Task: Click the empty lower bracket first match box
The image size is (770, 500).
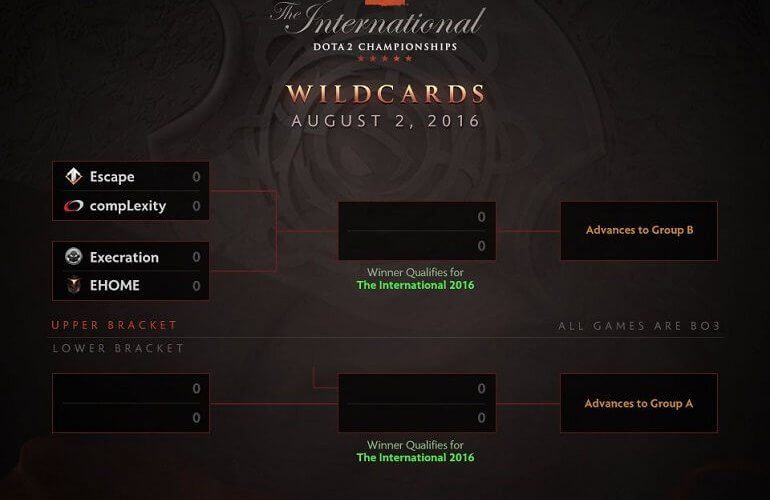Action: [x=131, y=403]
